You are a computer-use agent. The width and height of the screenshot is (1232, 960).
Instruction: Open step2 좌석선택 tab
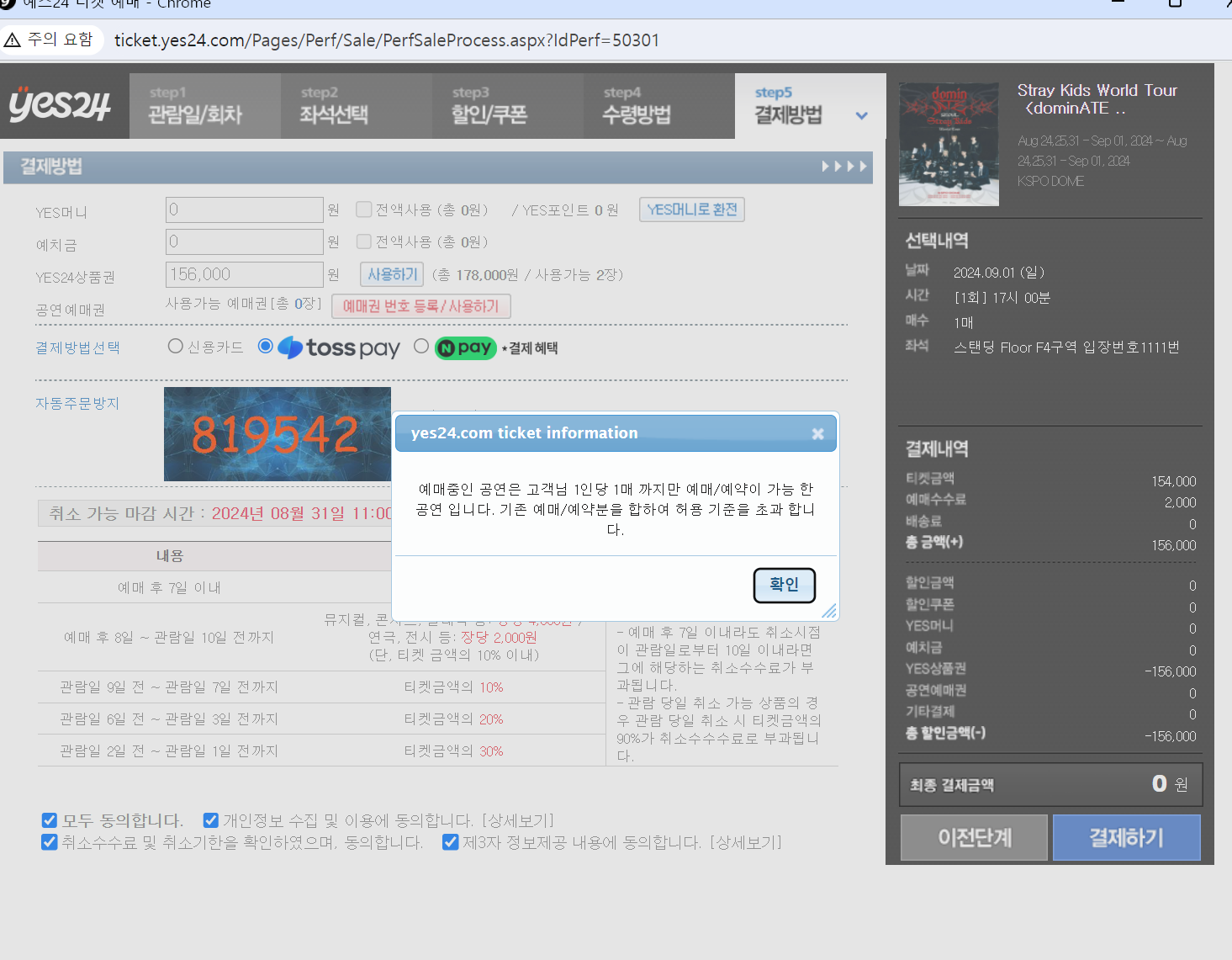pos(356,106)
